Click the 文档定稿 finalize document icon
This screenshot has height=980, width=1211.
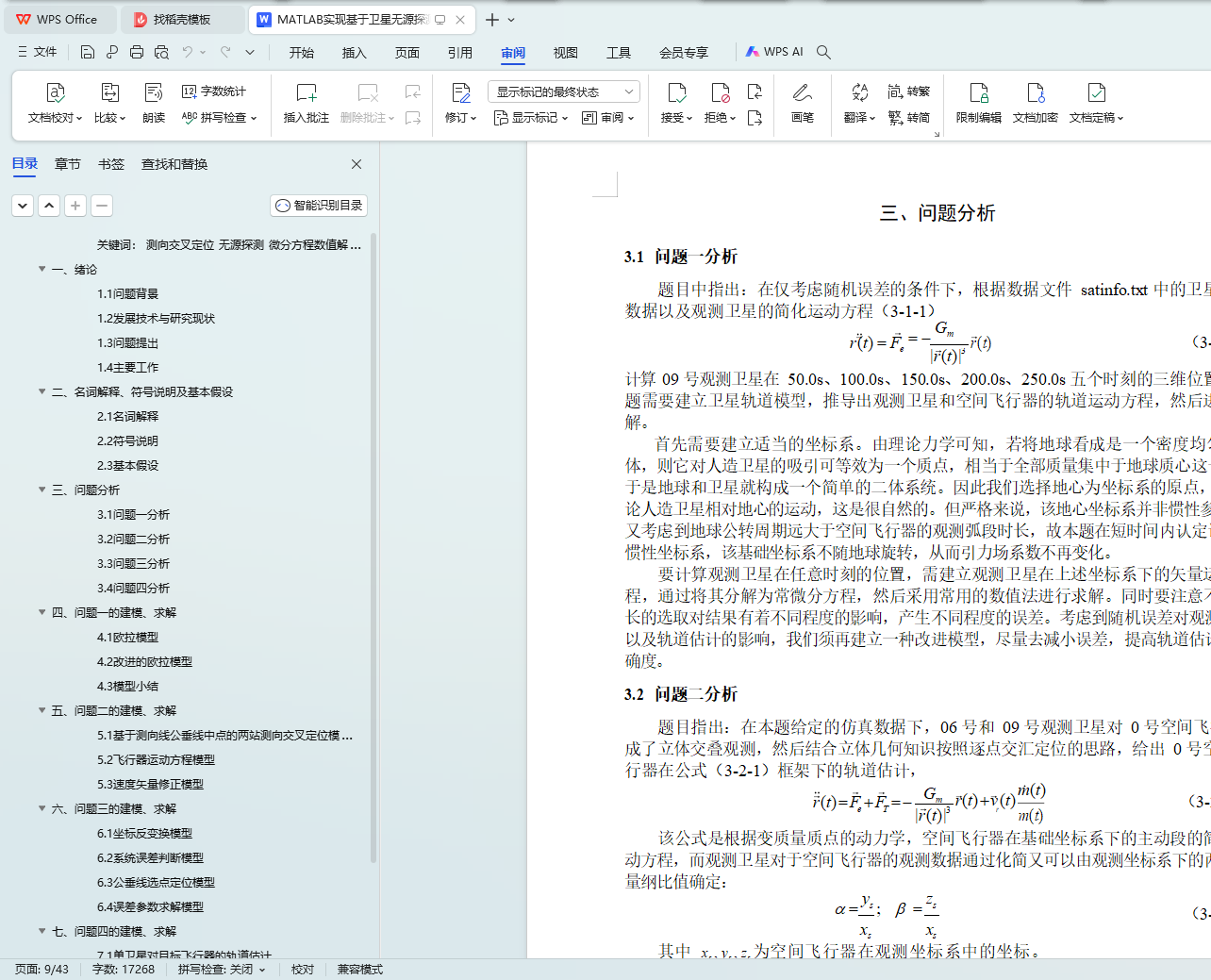tap(1096, 92)
